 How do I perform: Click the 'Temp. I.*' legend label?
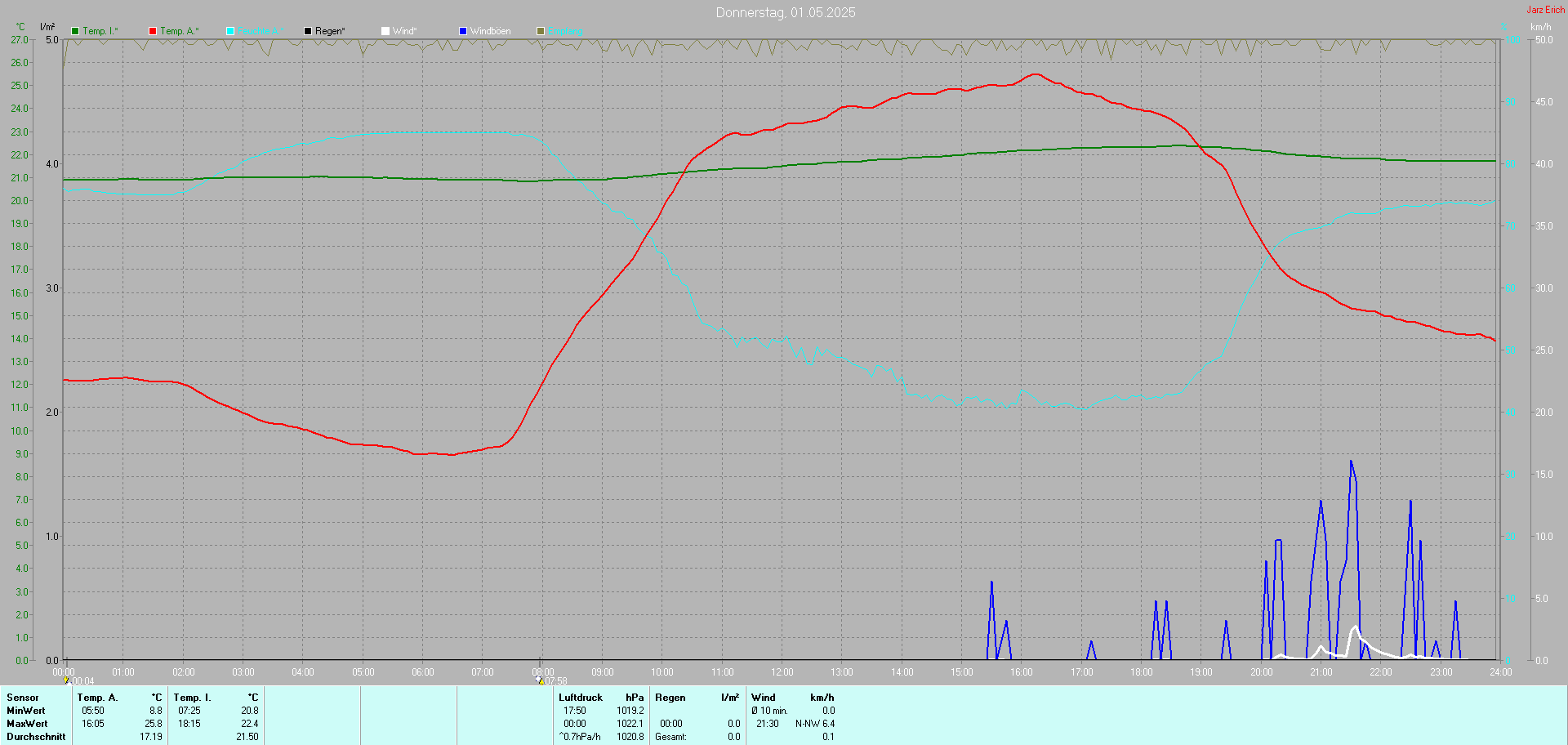coord(100,31)
